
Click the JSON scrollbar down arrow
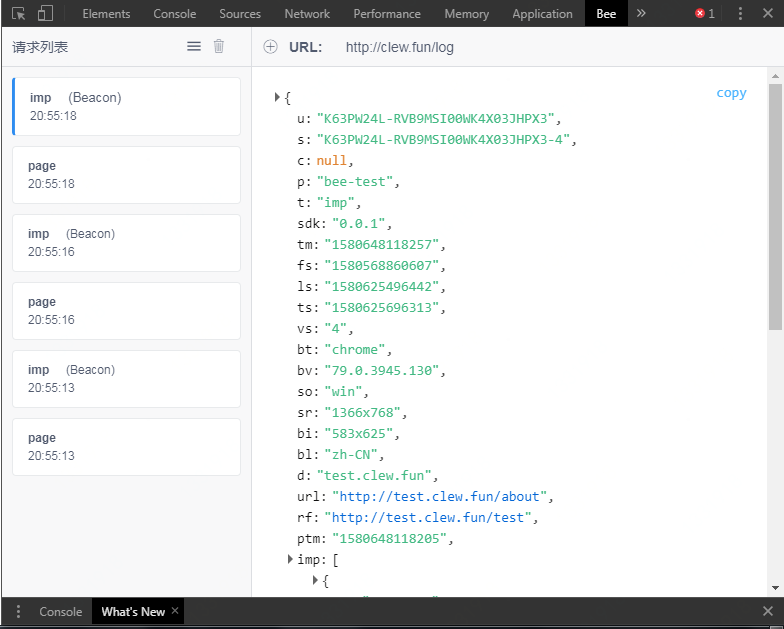point(775,588)
